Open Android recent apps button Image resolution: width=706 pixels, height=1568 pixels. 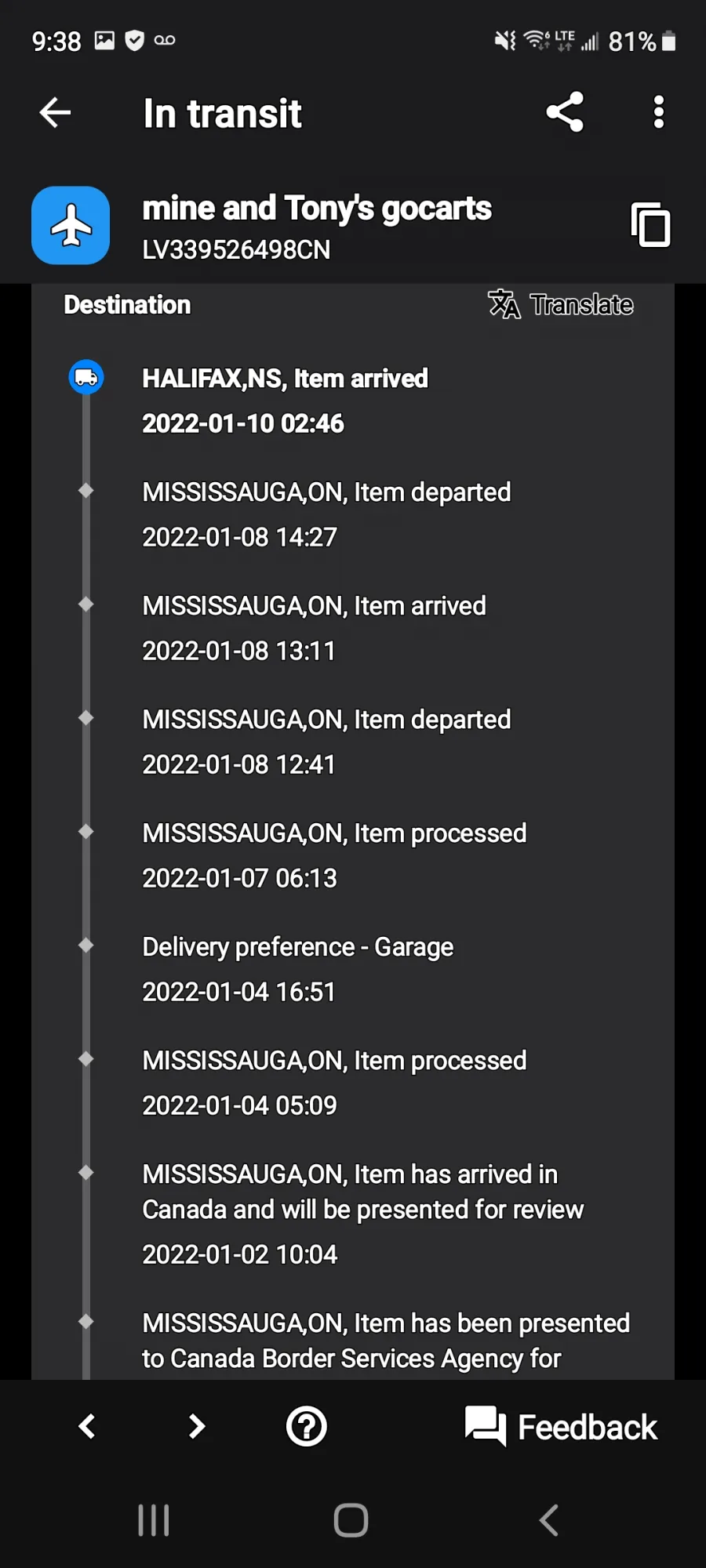click(x=154, y=1520)
